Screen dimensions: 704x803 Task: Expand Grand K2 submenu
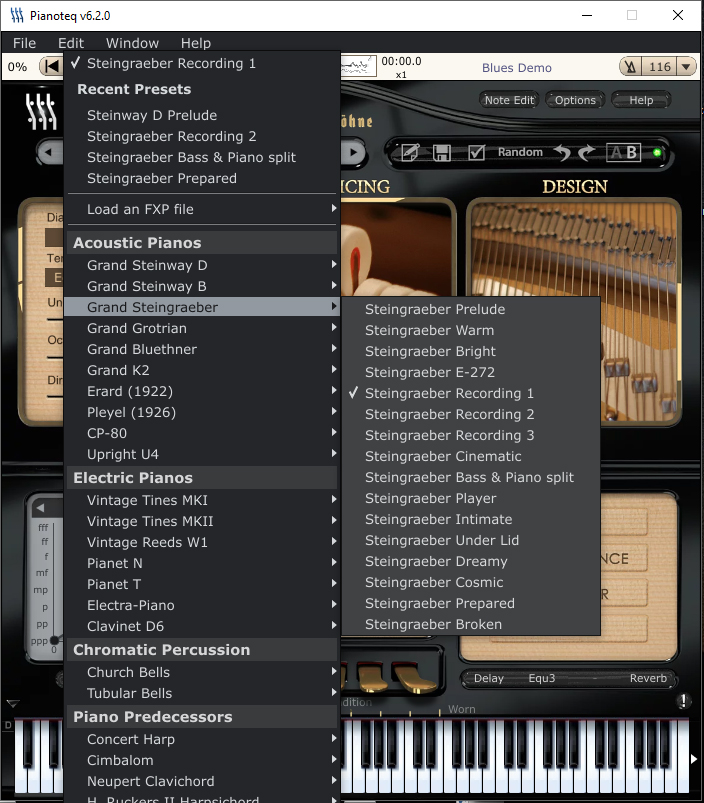202,370
